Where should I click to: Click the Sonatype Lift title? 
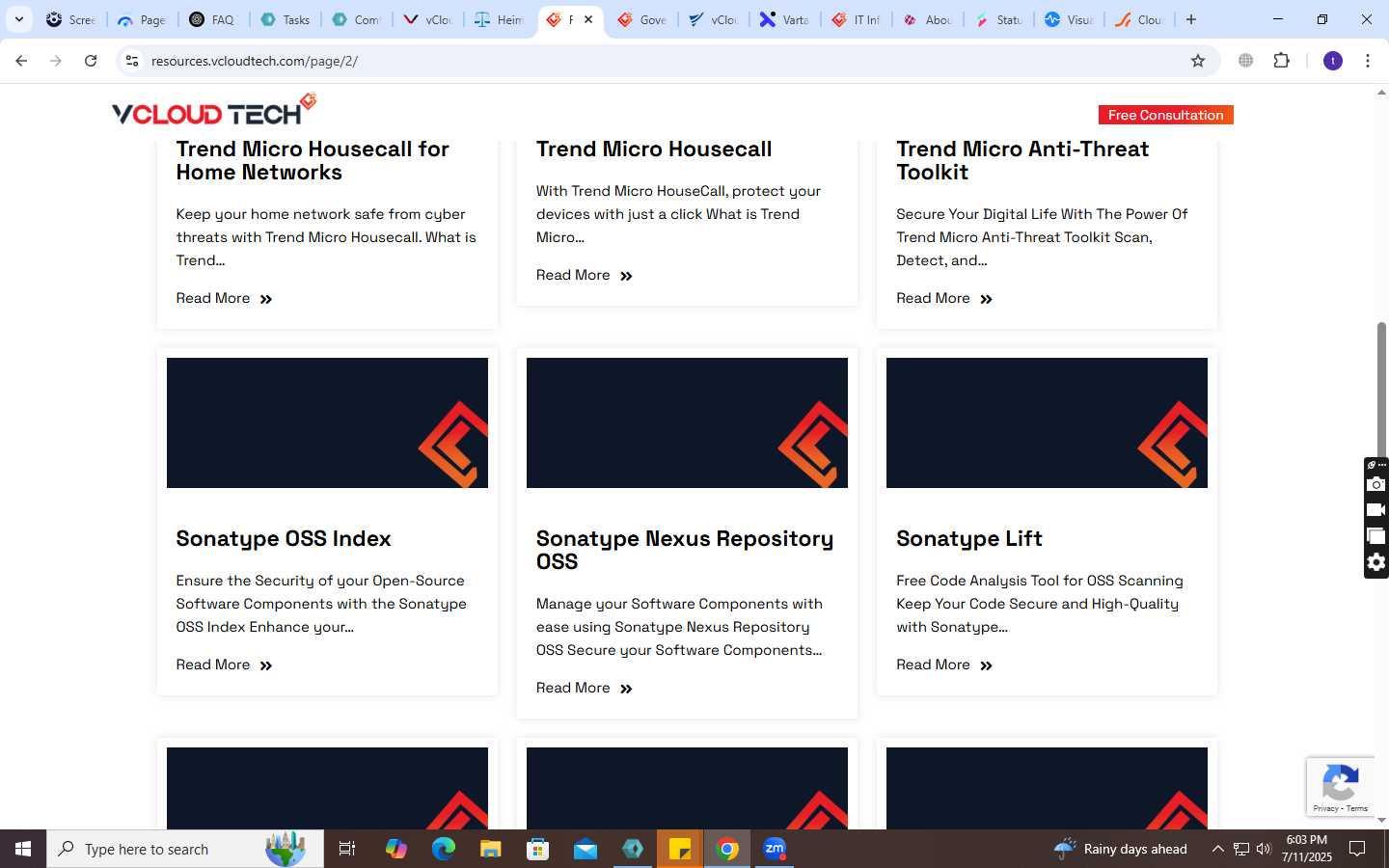[969, 538]
